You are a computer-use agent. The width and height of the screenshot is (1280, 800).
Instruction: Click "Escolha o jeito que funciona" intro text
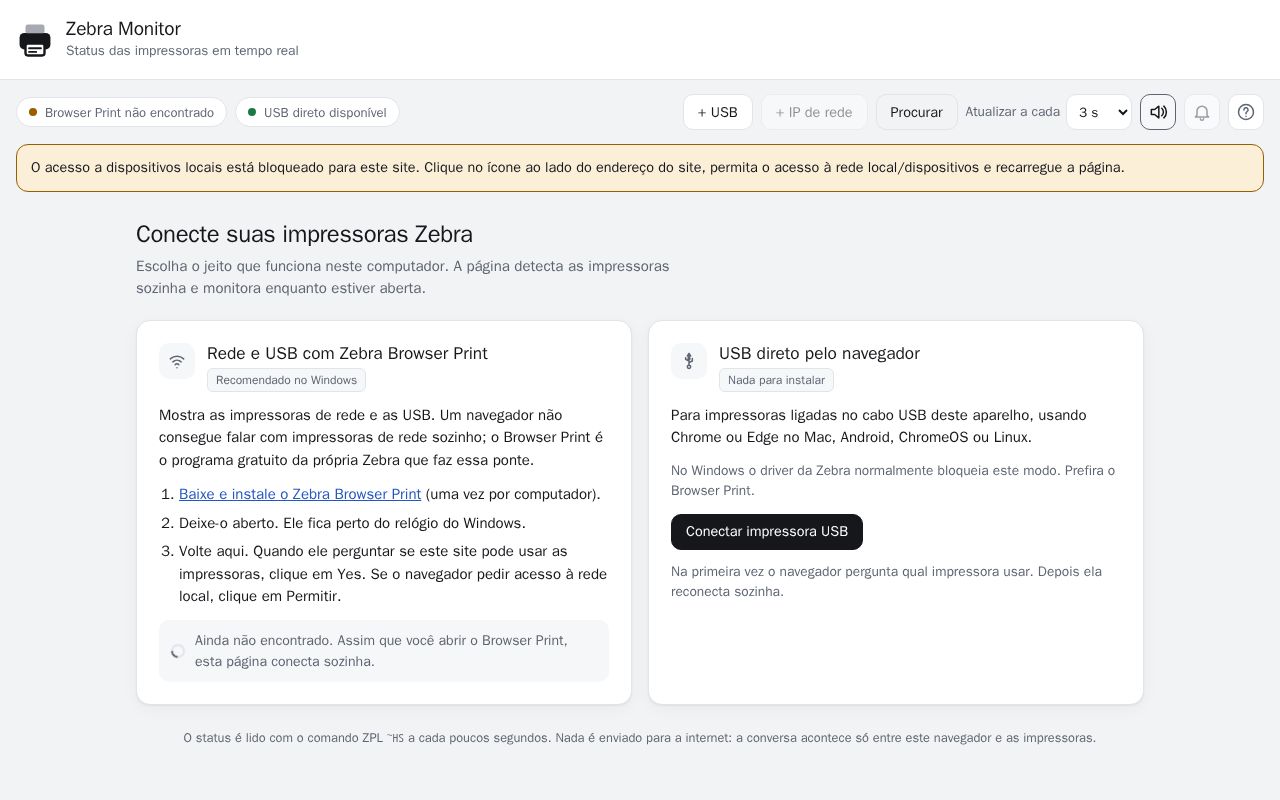coord(403,277)
